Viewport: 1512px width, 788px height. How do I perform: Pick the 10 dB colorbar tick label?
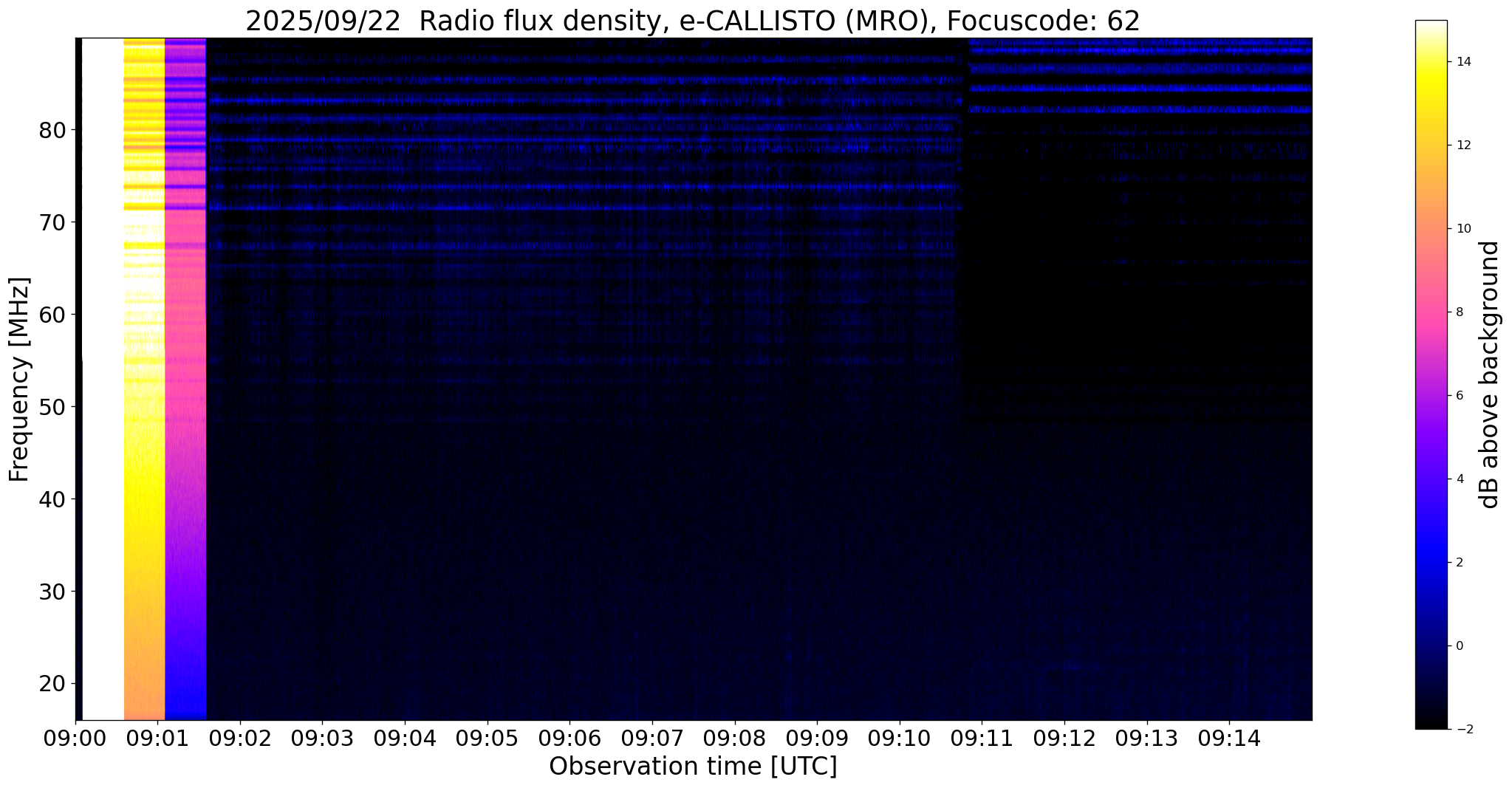tap(1463, 229)
